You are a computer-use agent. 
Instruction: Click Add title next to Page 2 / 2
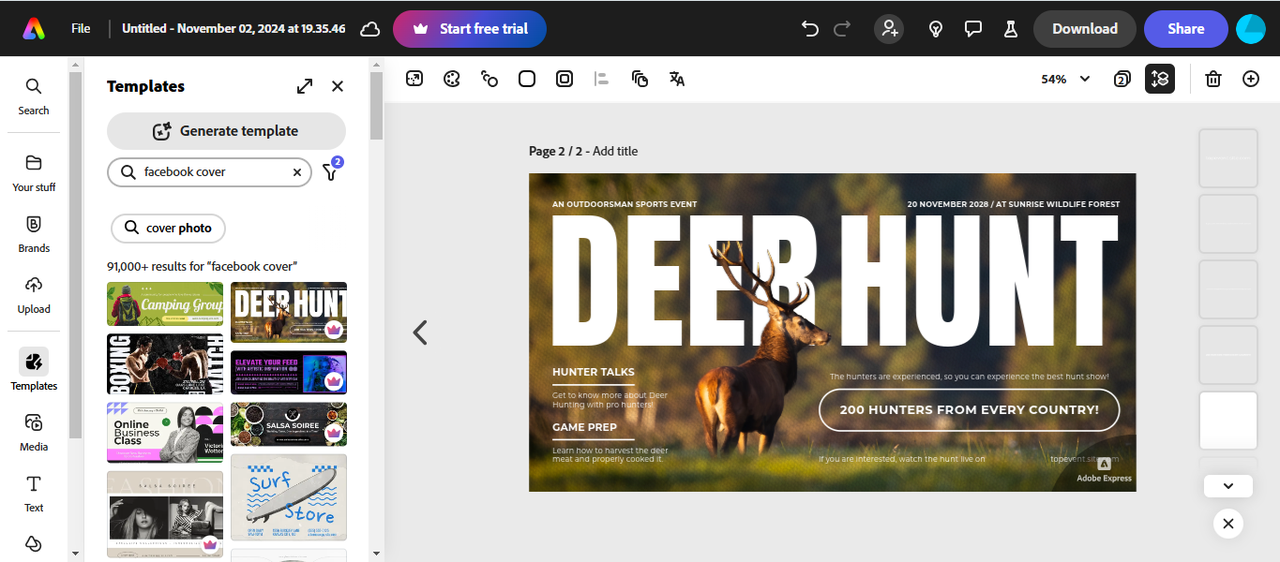tap(615, 151)
